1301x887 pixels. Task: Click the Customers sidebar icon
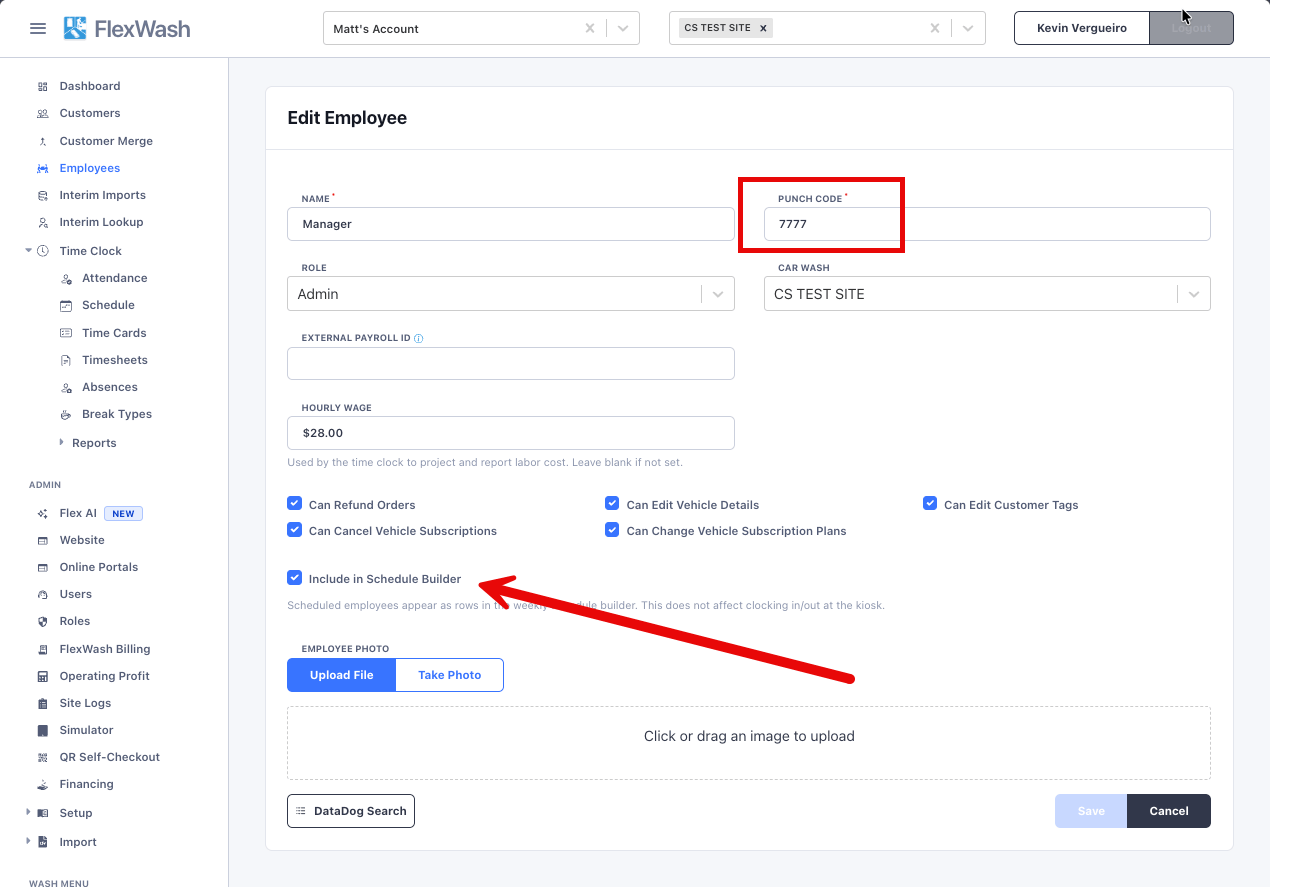pyautogui.click(x=42, y=114)
